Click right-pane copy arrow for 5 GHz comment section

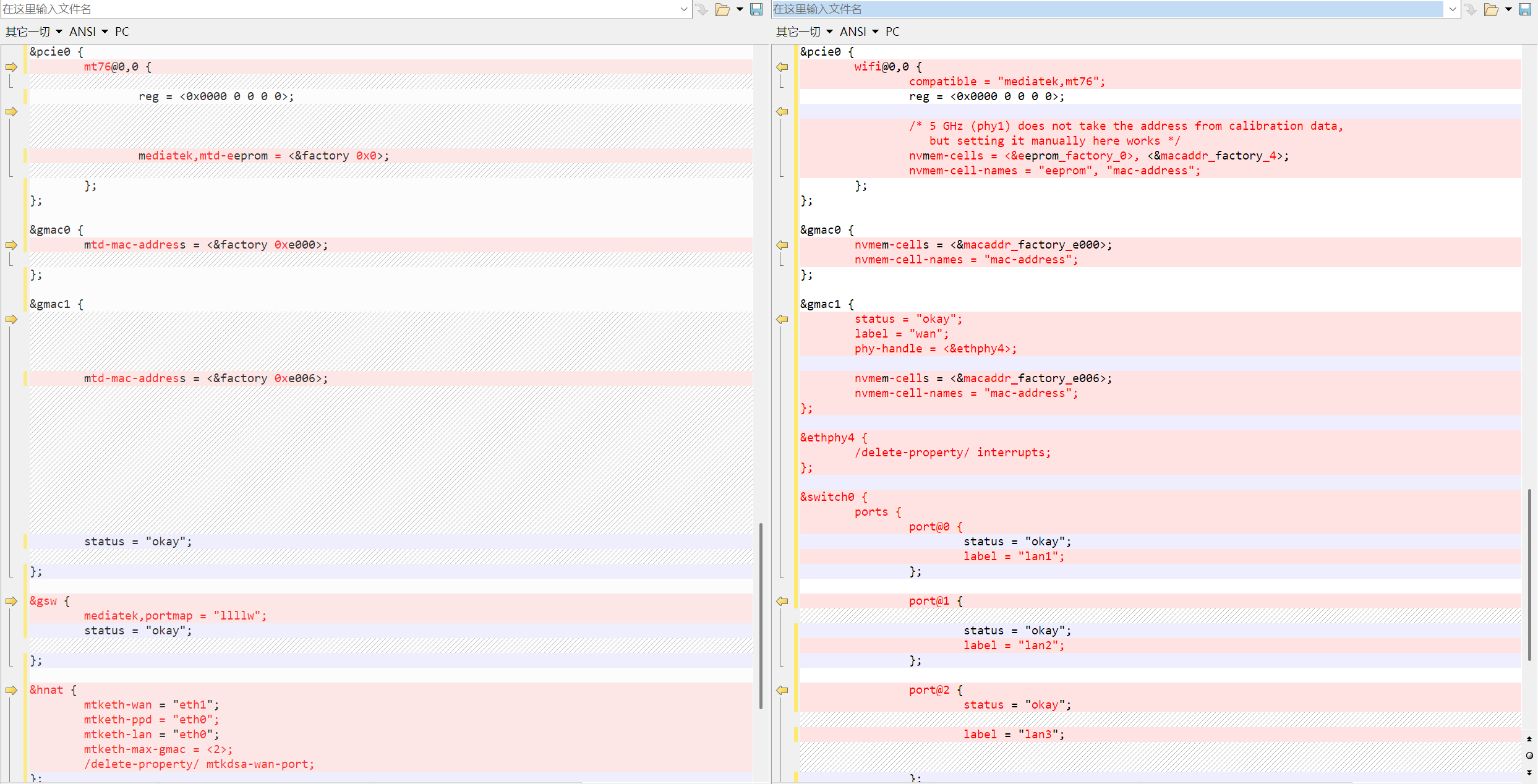[x=782, y=111]
